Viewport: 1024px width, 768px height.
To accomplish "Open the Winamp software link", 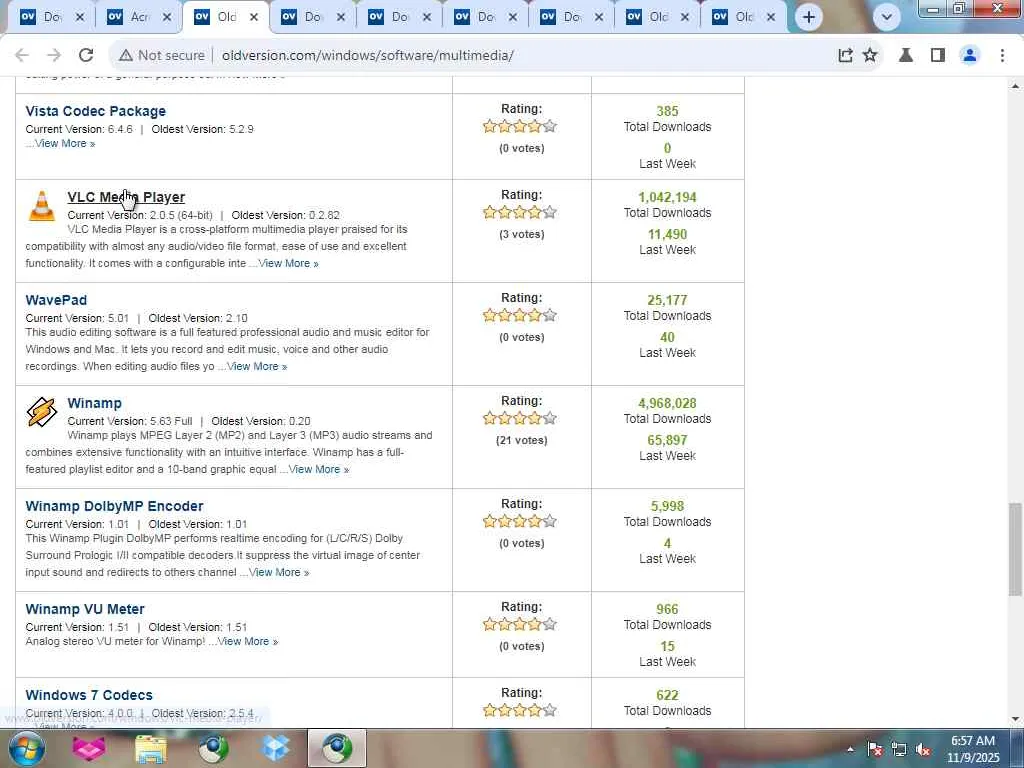I will click(95, 403).
